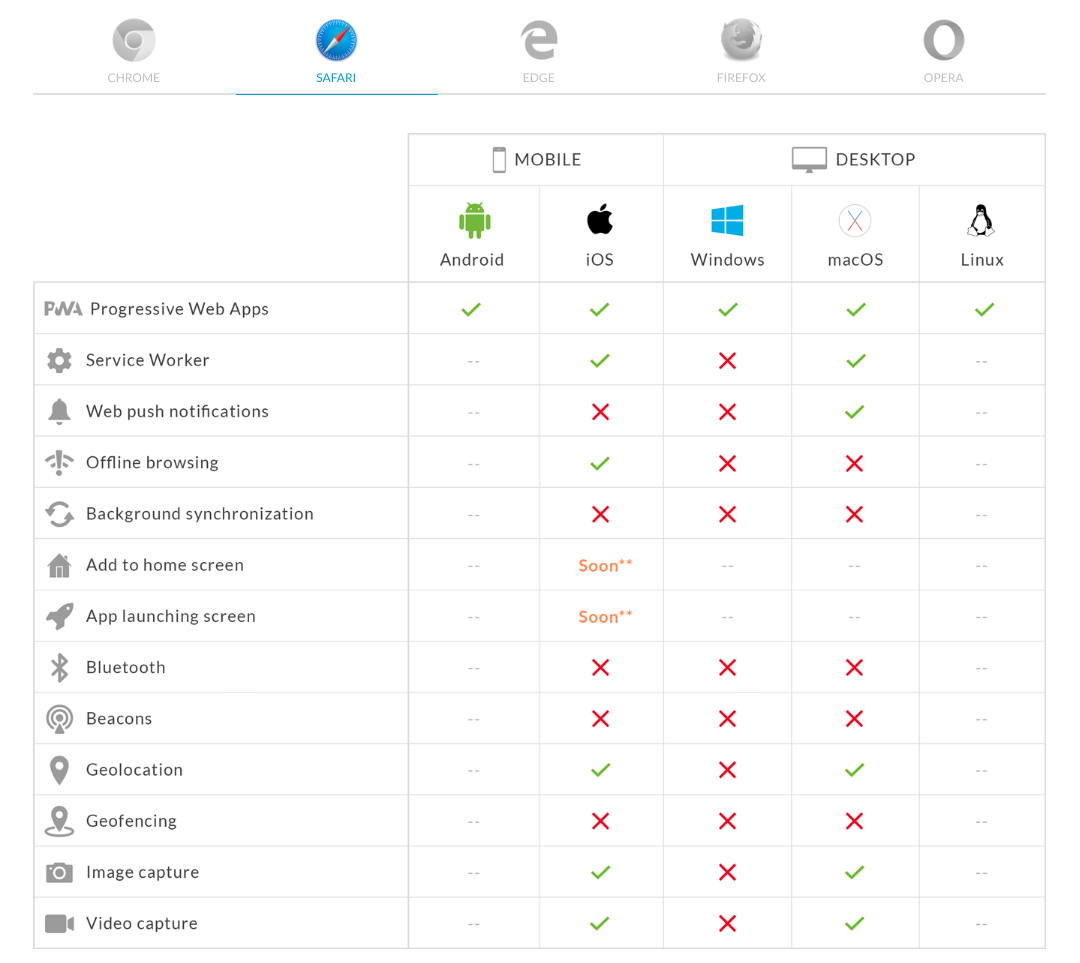Image resolution: width=1080 pixels, height=963 pixels.
Task: Click the Video capture row label
Action: tap(142, 924)
